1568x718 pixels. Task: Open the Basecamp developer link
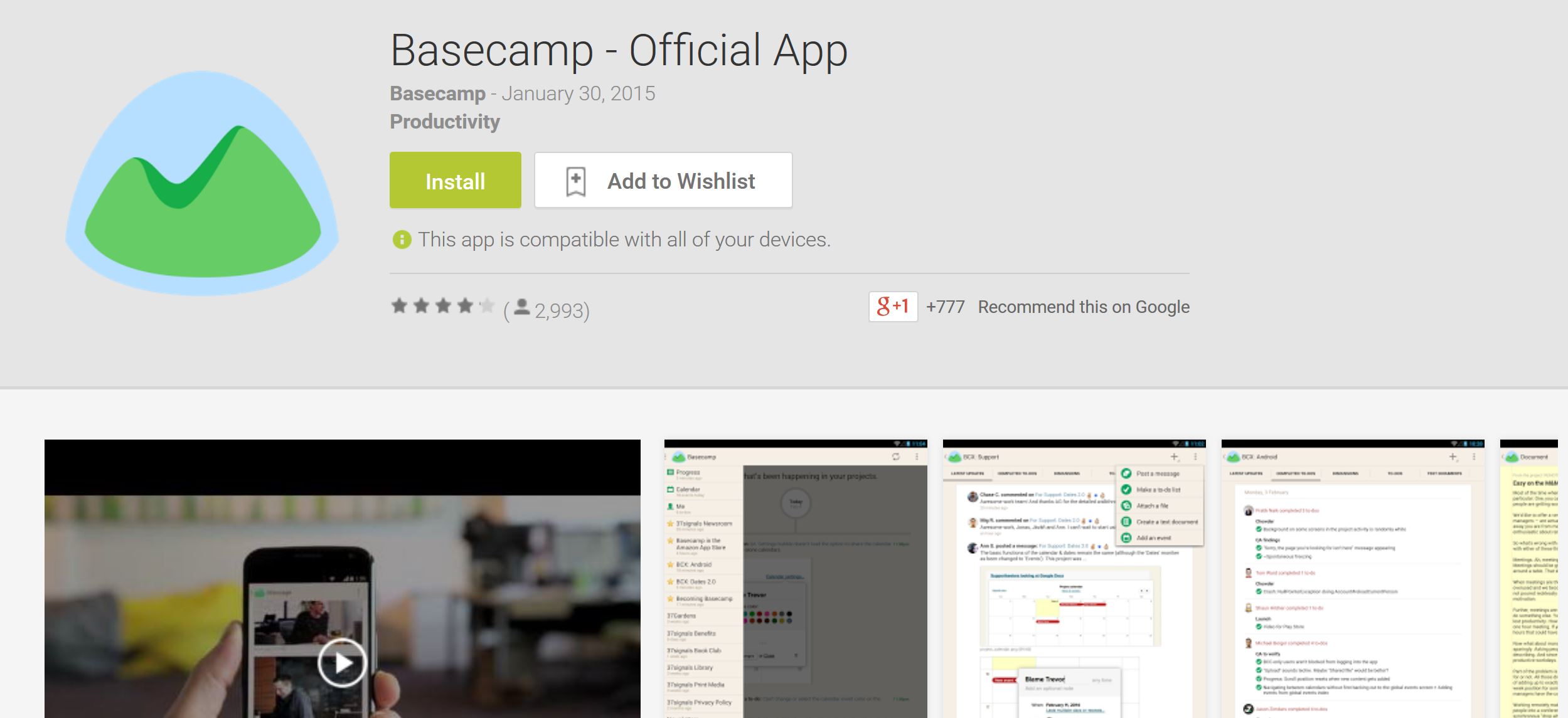pos(437,93)
